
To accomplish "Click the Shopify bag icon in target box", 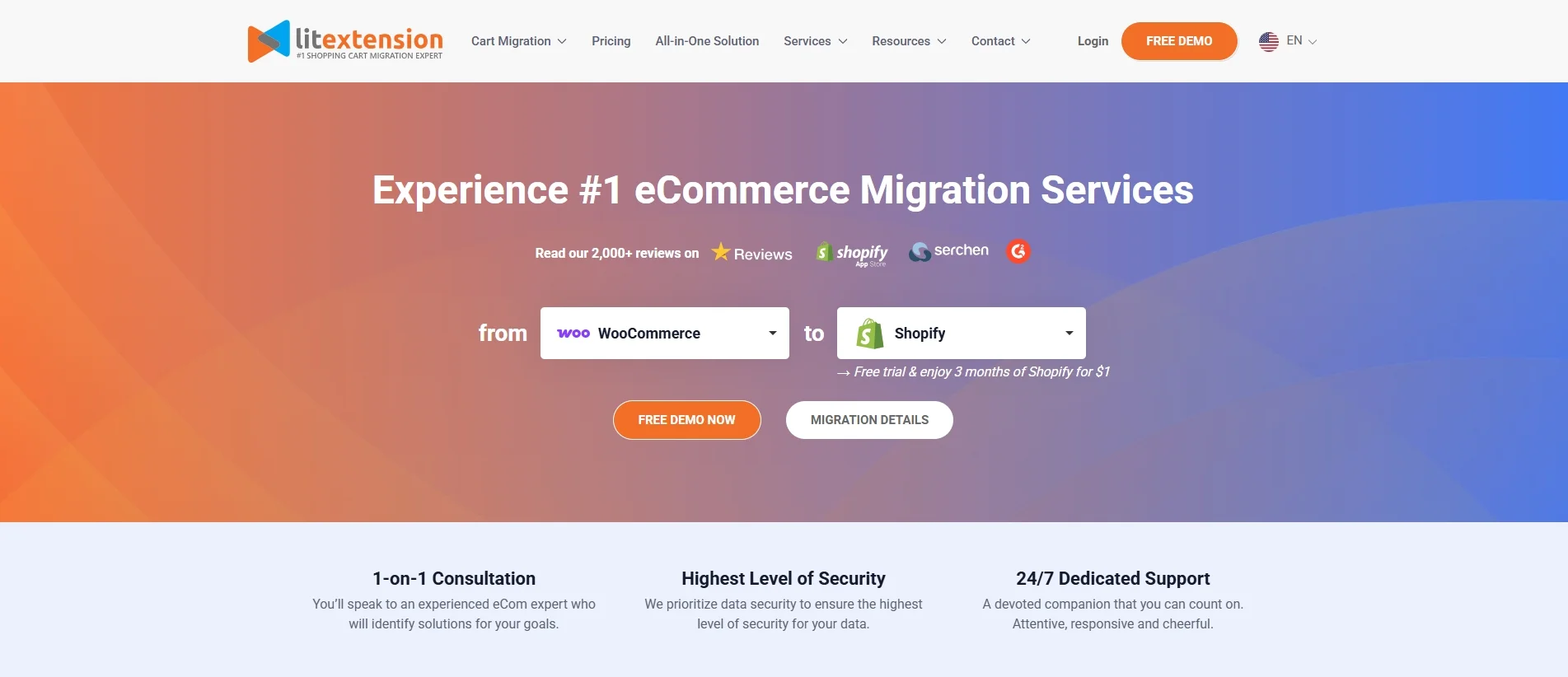I will 869,334.
